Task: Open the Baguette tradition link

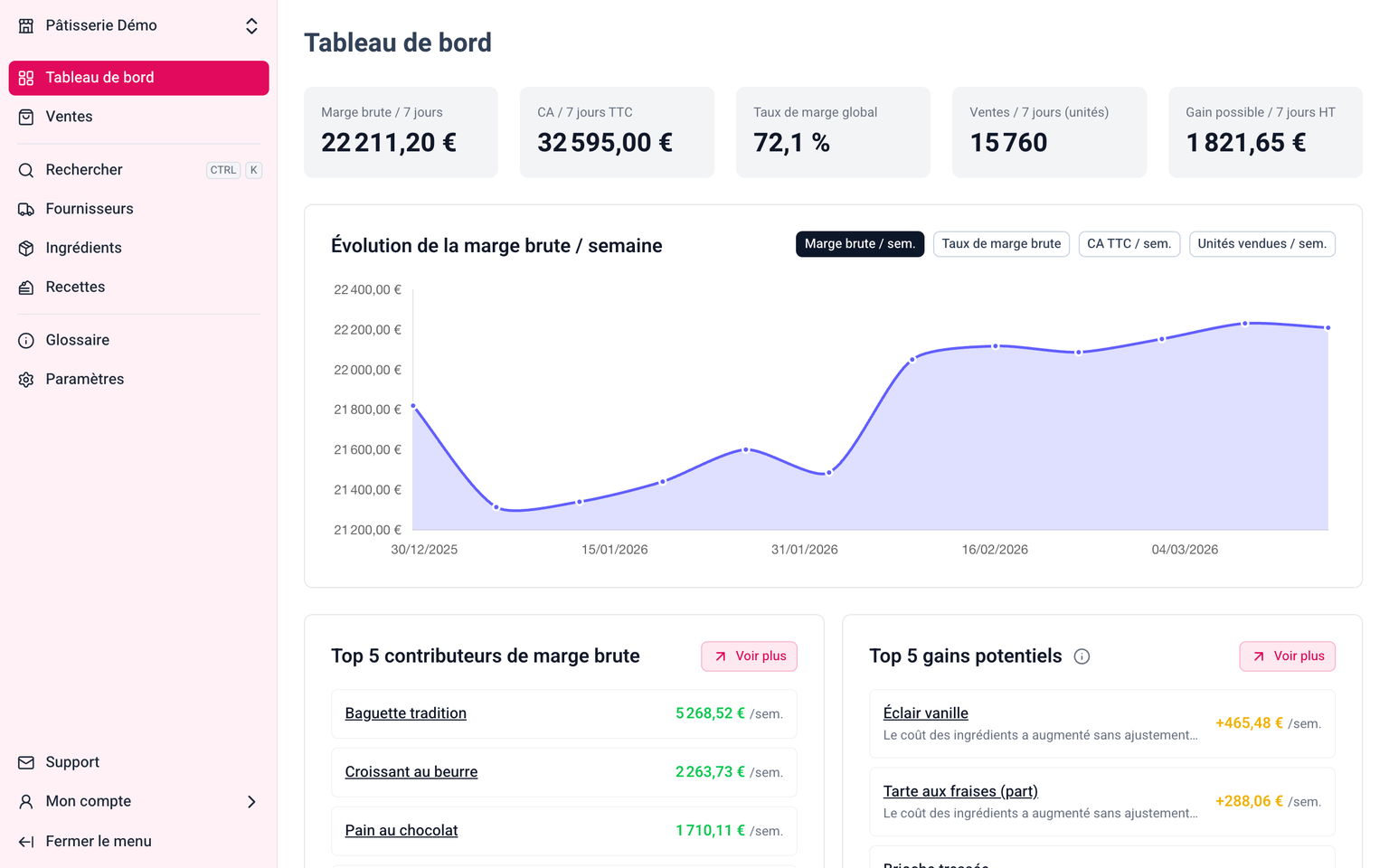Action: [405, 713]
